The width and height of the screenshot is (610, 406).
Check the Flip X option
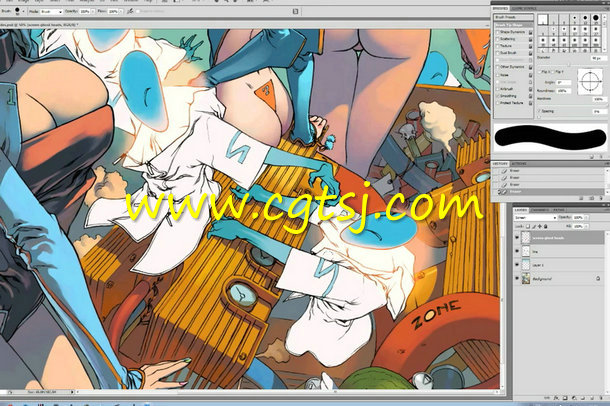(x=540, y=72)
